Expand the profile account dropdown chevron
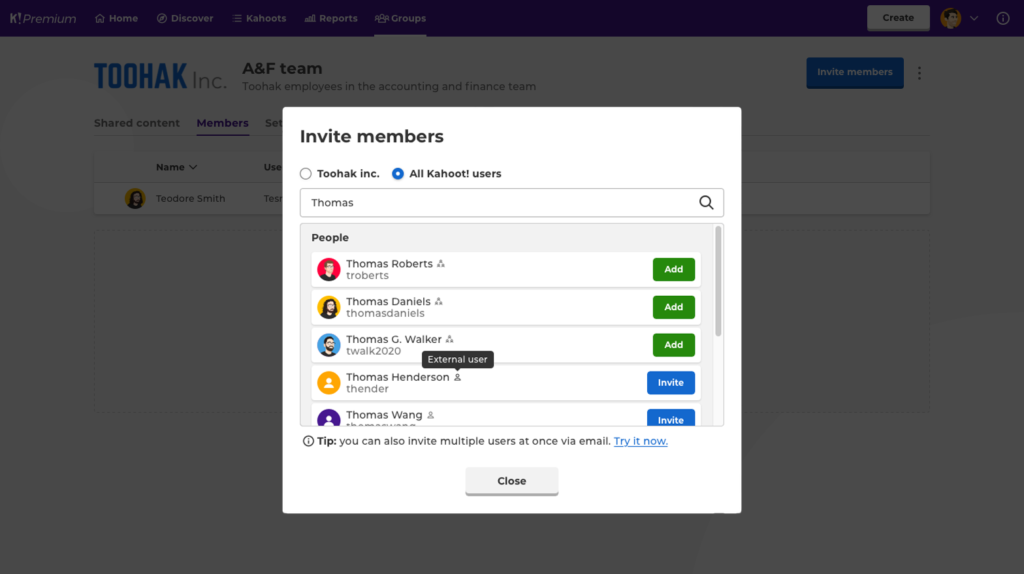1024x574 pixels. point(974,18)
